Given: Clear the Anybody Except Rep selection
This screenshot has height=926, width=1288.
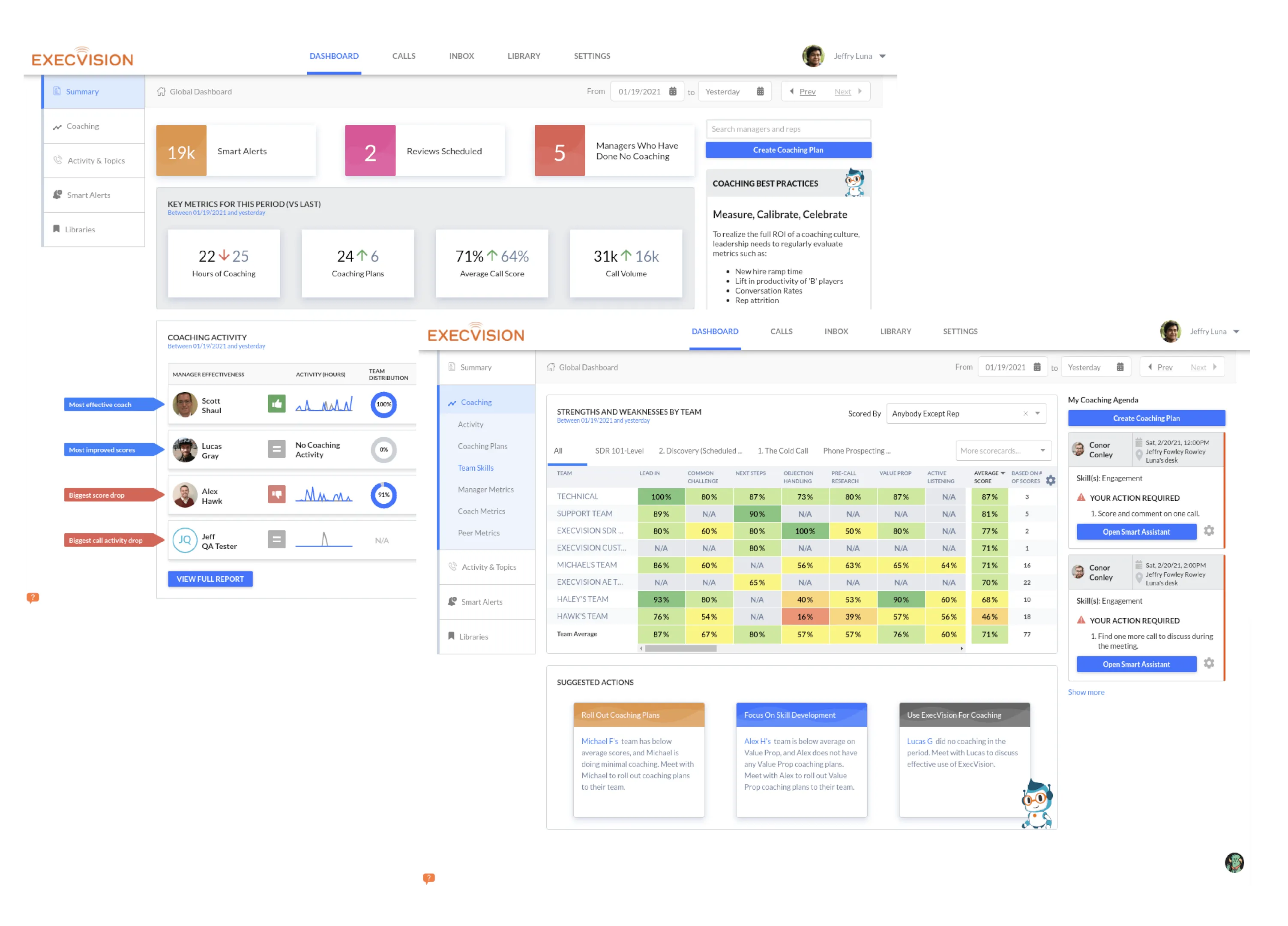Looking at the screenshot, I should pyautogui.click(x=1026, y=414).
